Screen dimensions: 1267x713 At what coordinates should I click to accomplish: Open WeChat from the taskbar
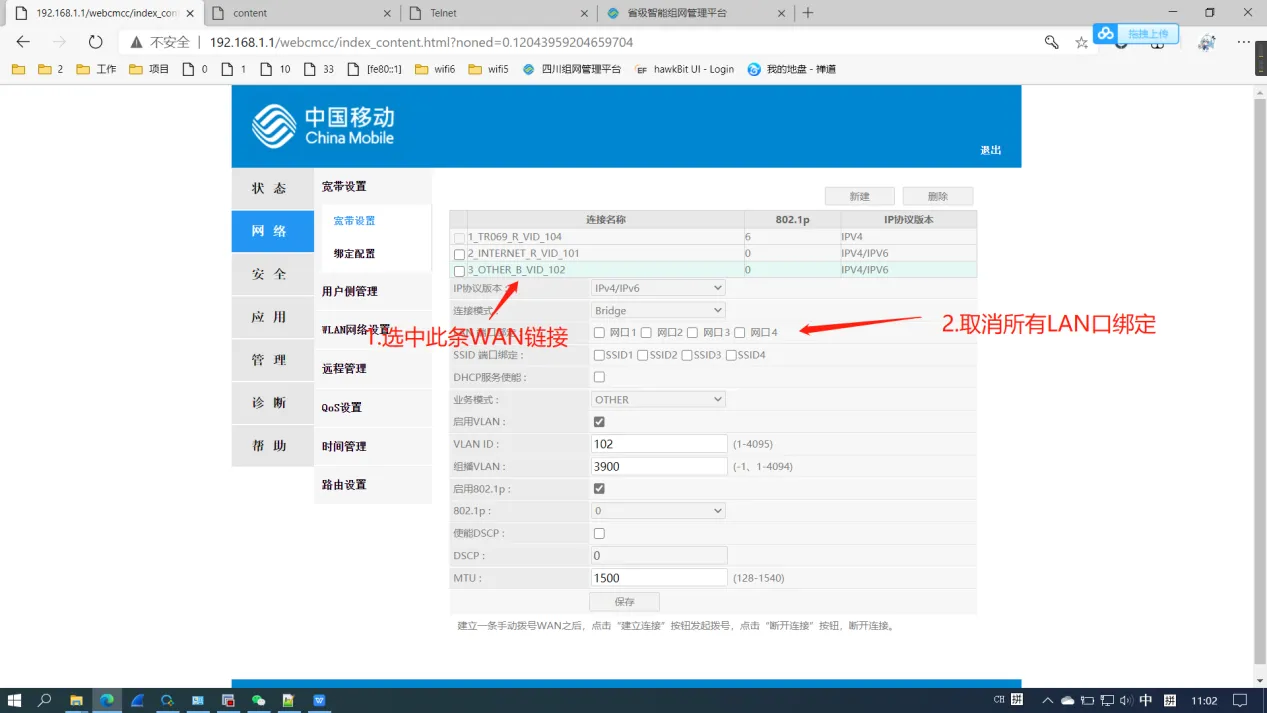click(x=259, y=700)
